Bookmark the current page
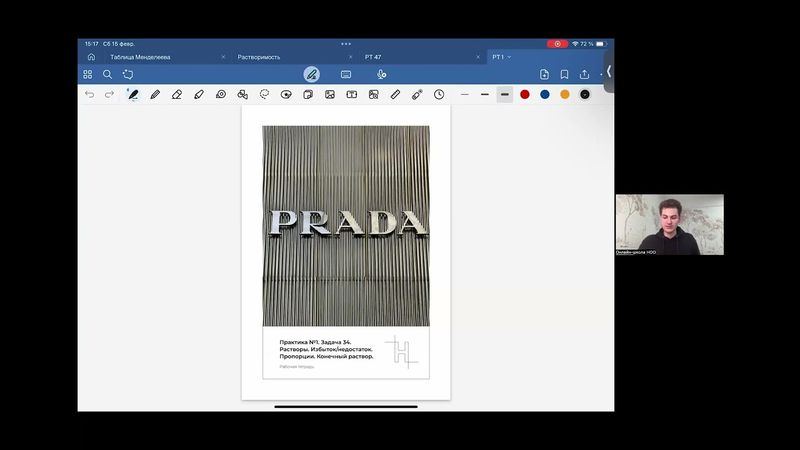This screenshot has height=450, width=800. 564,74
